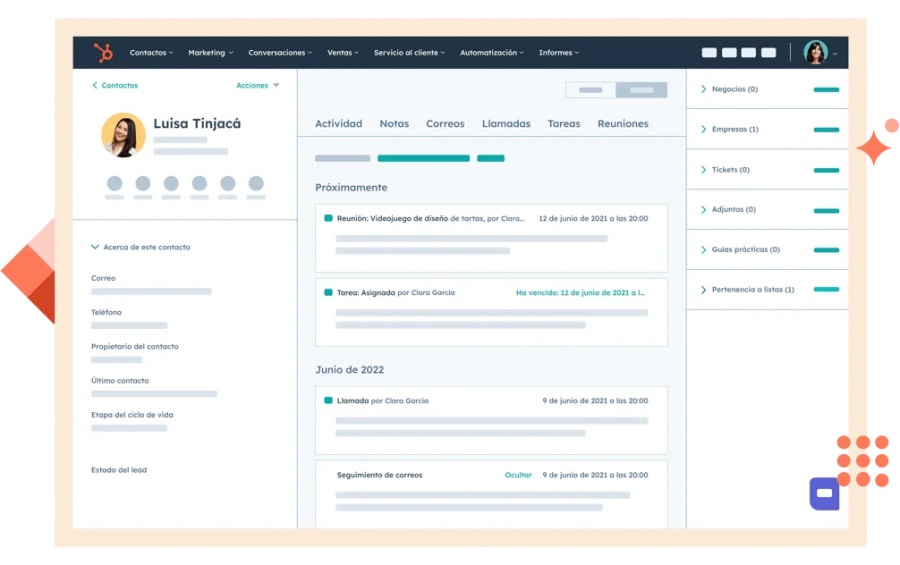Screen dimensions: 900x565
Task: Open the Ventas menu
Action: pyautogui.click(x=342, y=53)
